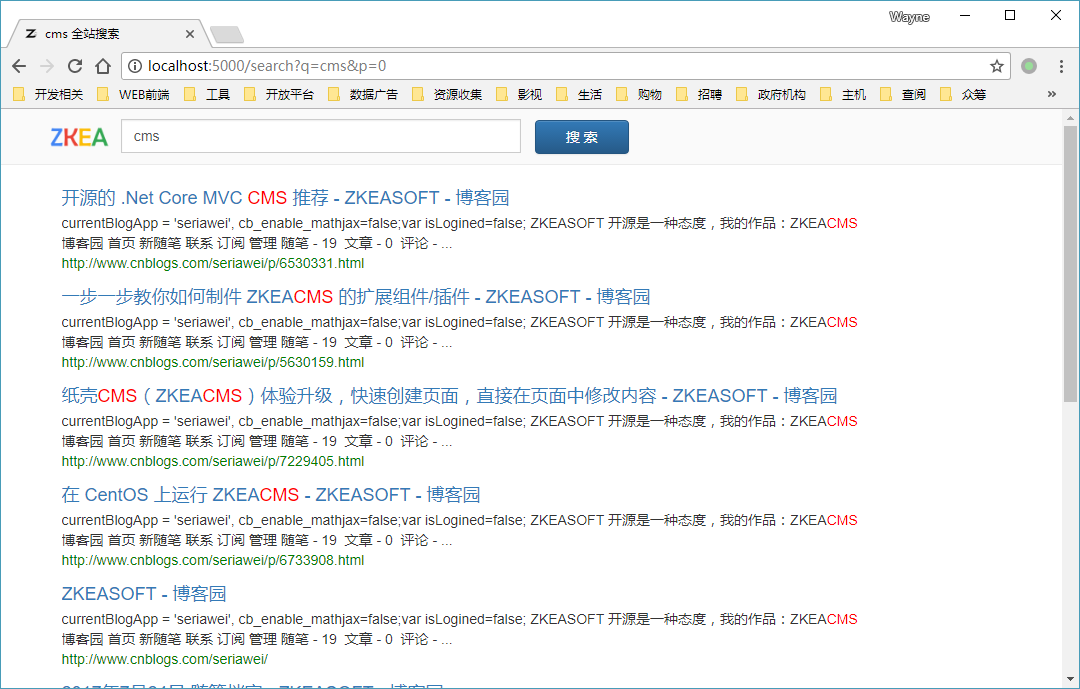Open the 资源收集 bookmark folder
Screen dimensions: 1080x689
447,94
